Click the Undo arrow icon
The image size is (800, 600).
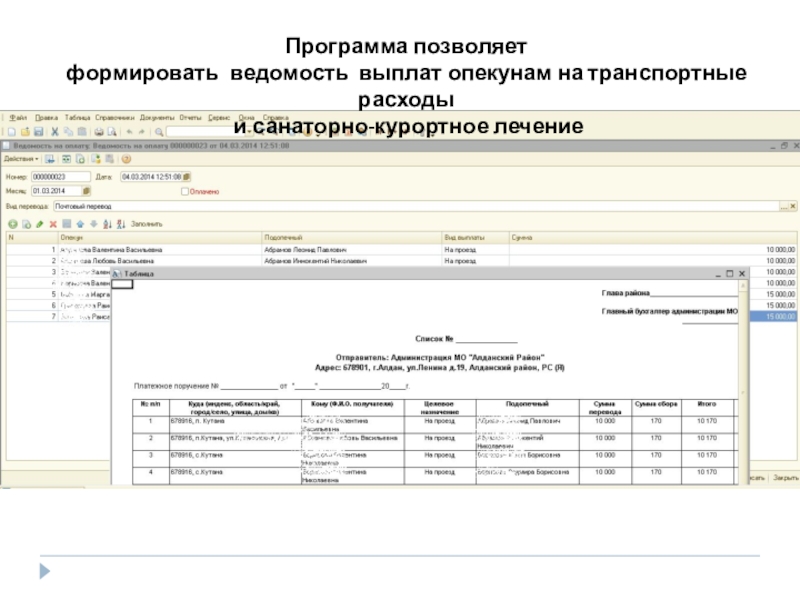click(x=130, y=132)
